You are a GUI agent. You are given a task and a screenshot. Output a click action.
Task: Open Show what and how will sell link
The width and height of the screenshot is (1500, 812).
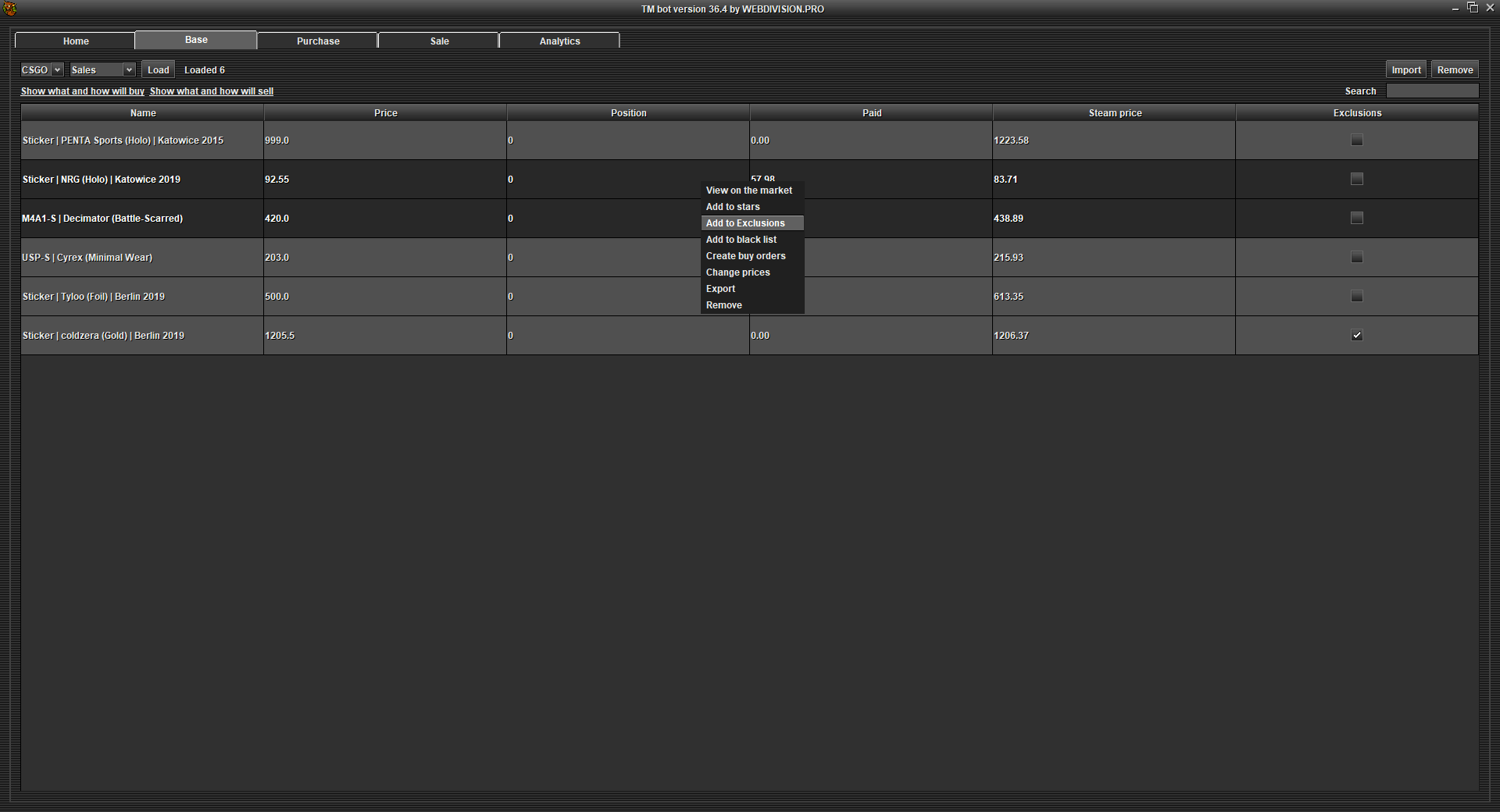(211, 91)
